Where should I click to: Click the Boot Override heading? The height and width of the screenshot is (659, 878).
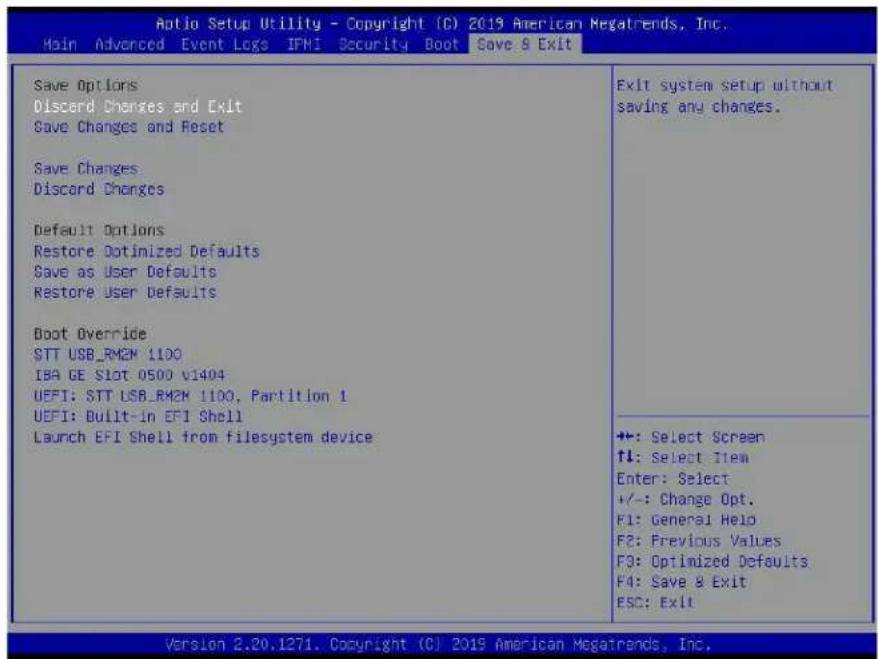[90, 334]
